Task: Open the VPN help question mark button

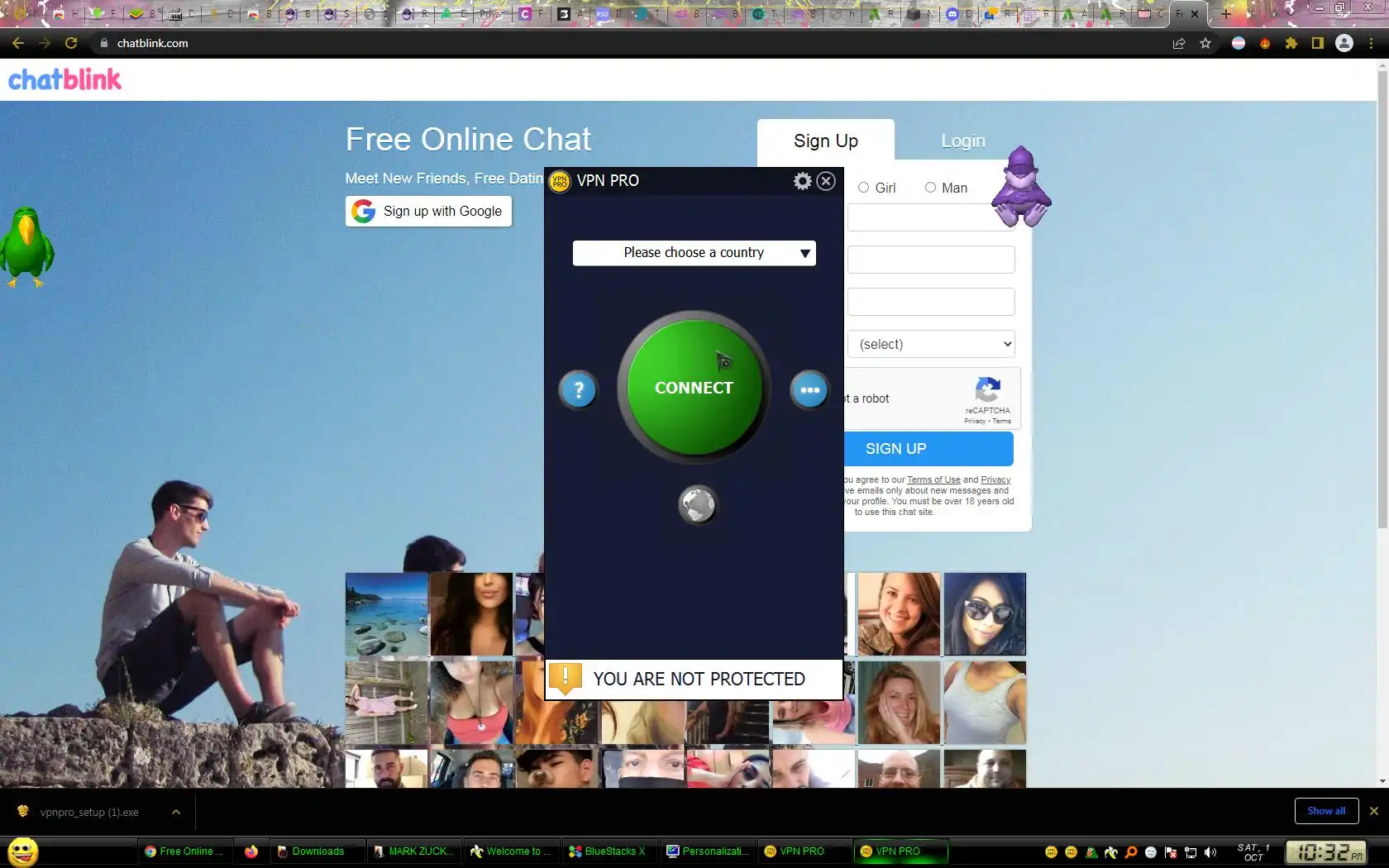Action: point(579,389)
